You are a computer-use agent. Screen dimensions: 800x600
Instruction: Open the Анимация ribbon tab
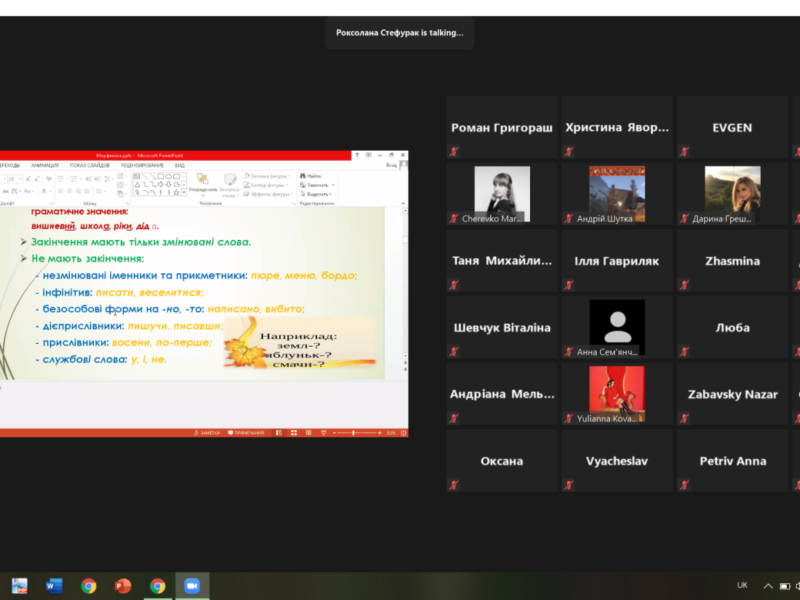point(44,165)
